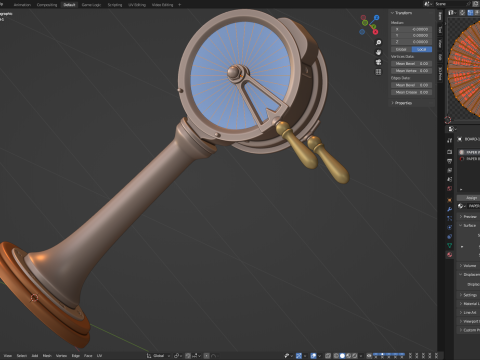480x360 pixels.
Task: Open the Global transform orientation dropdown
Action: coord(158,356)
